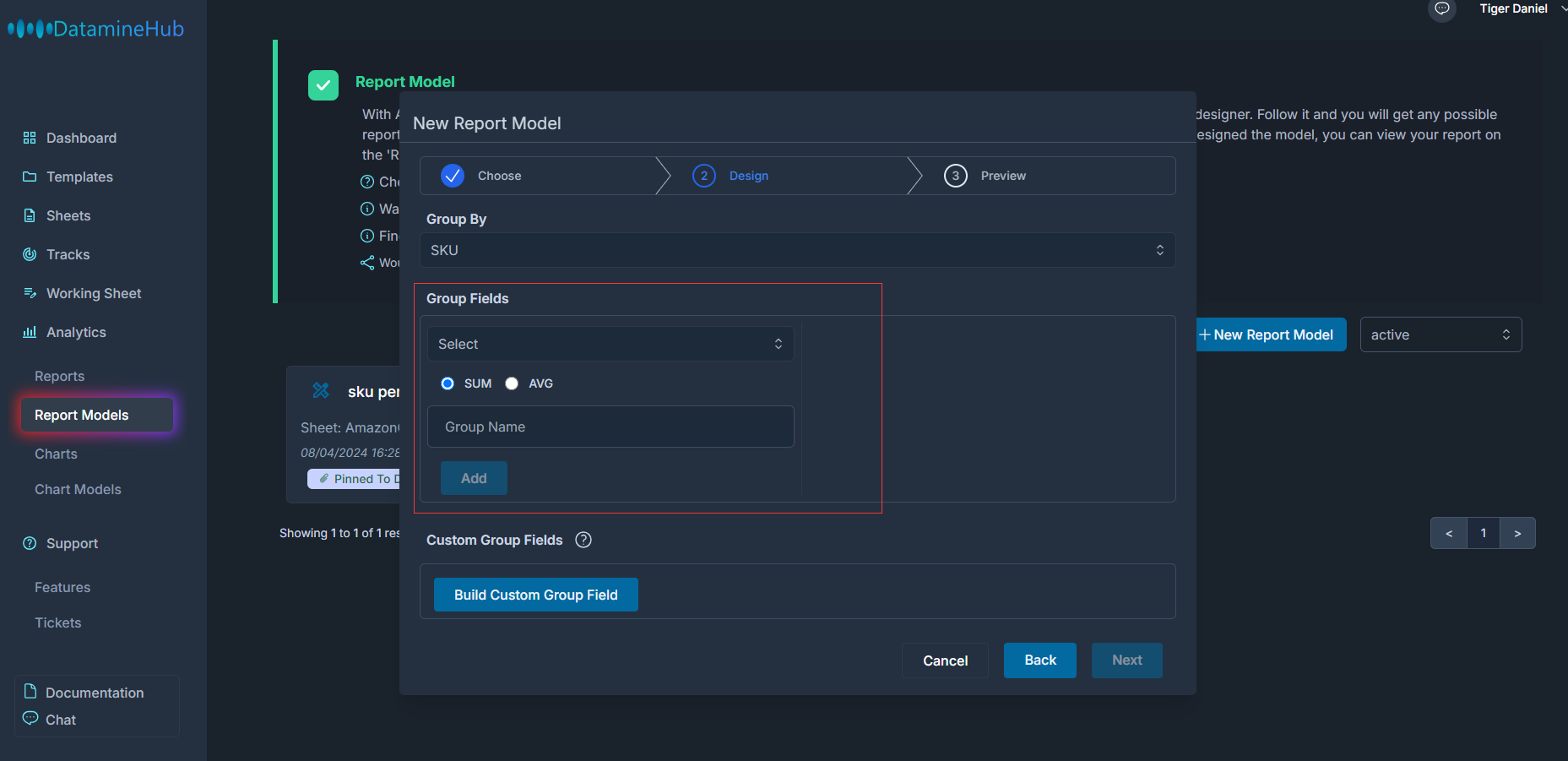Screen dimensions: 1568x761
Task: Open the active status filter dropdown
Action: pos(1440,334)
